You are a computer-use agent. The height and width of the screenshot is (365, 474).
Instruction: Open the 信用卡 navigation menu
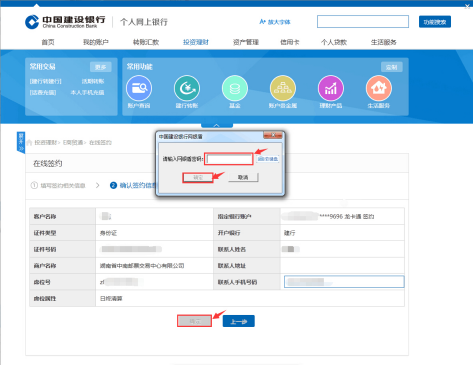pyautogui.click(x=289, y=42)
